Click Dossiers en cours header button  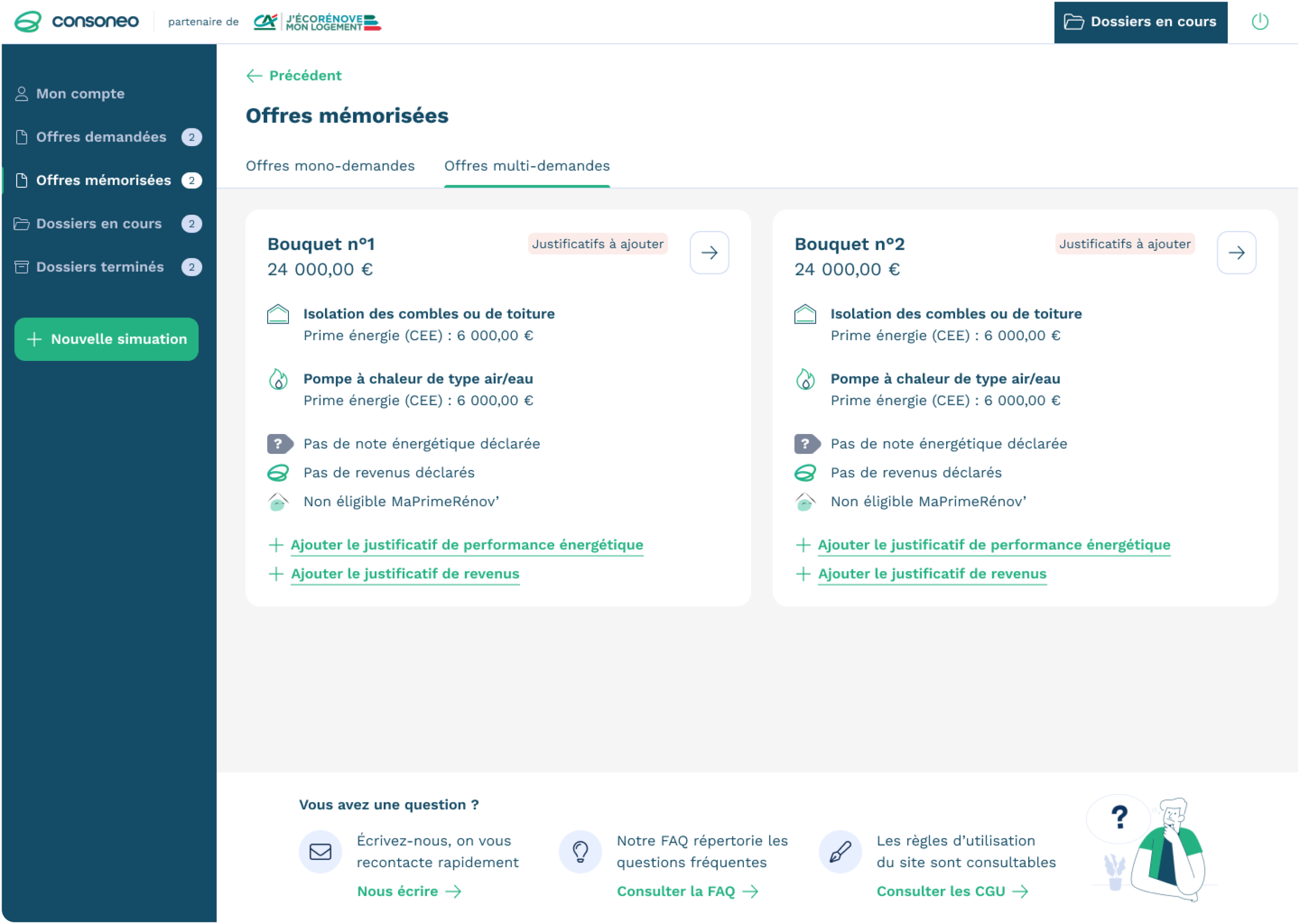click(x=1140, y=22)
